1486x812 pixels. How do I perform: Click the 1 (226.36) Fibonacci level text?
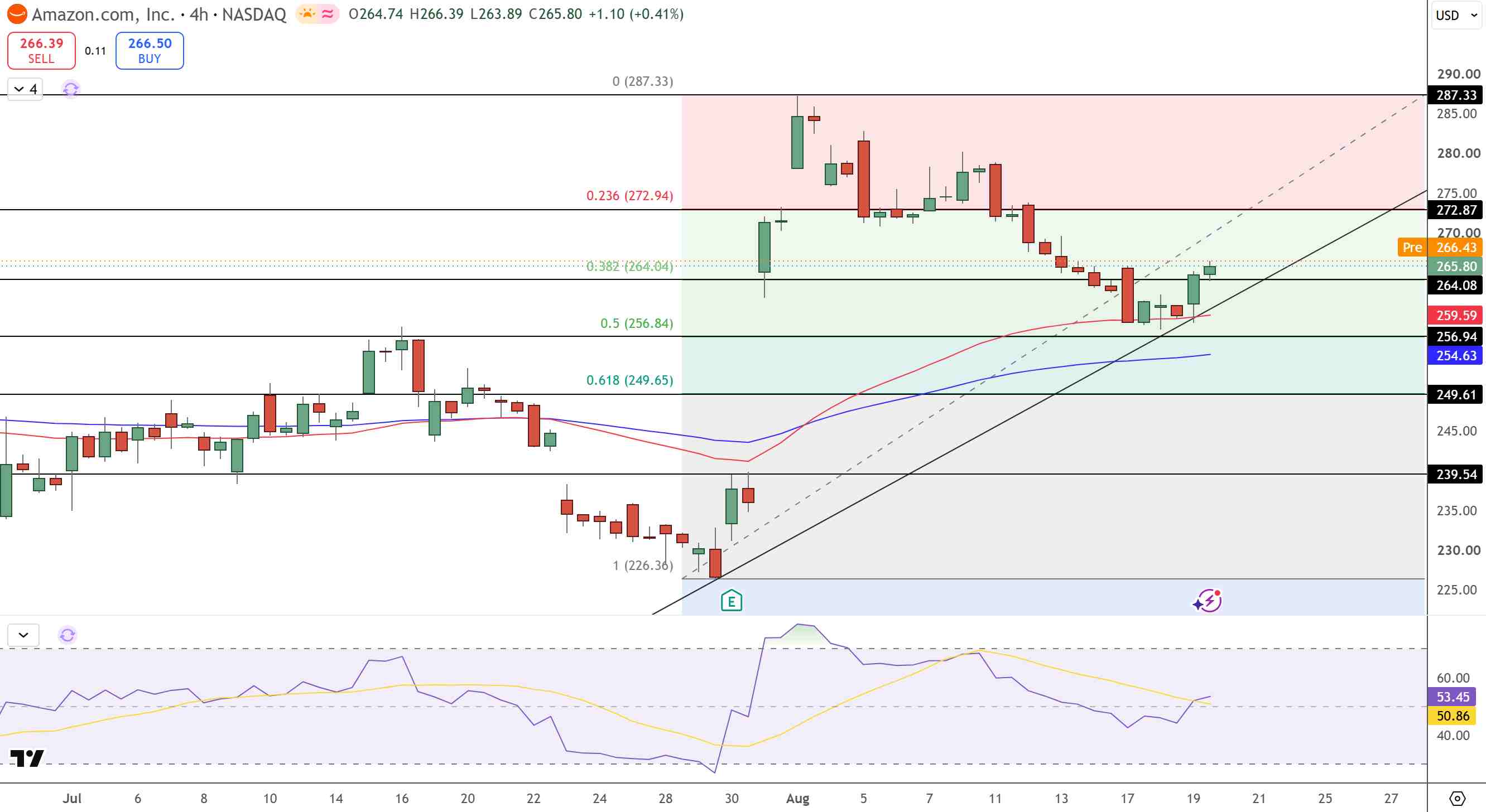tap(643, 565)
